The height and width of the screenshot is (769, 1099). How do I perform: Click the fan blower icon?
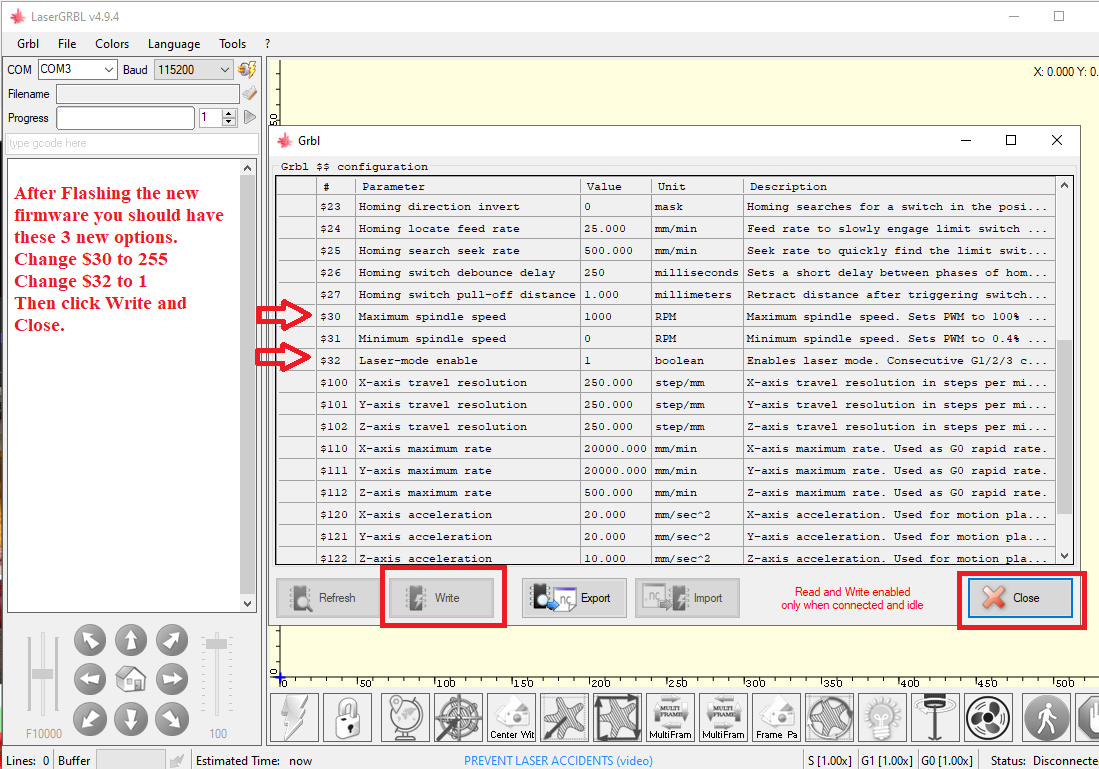(988, 717)
